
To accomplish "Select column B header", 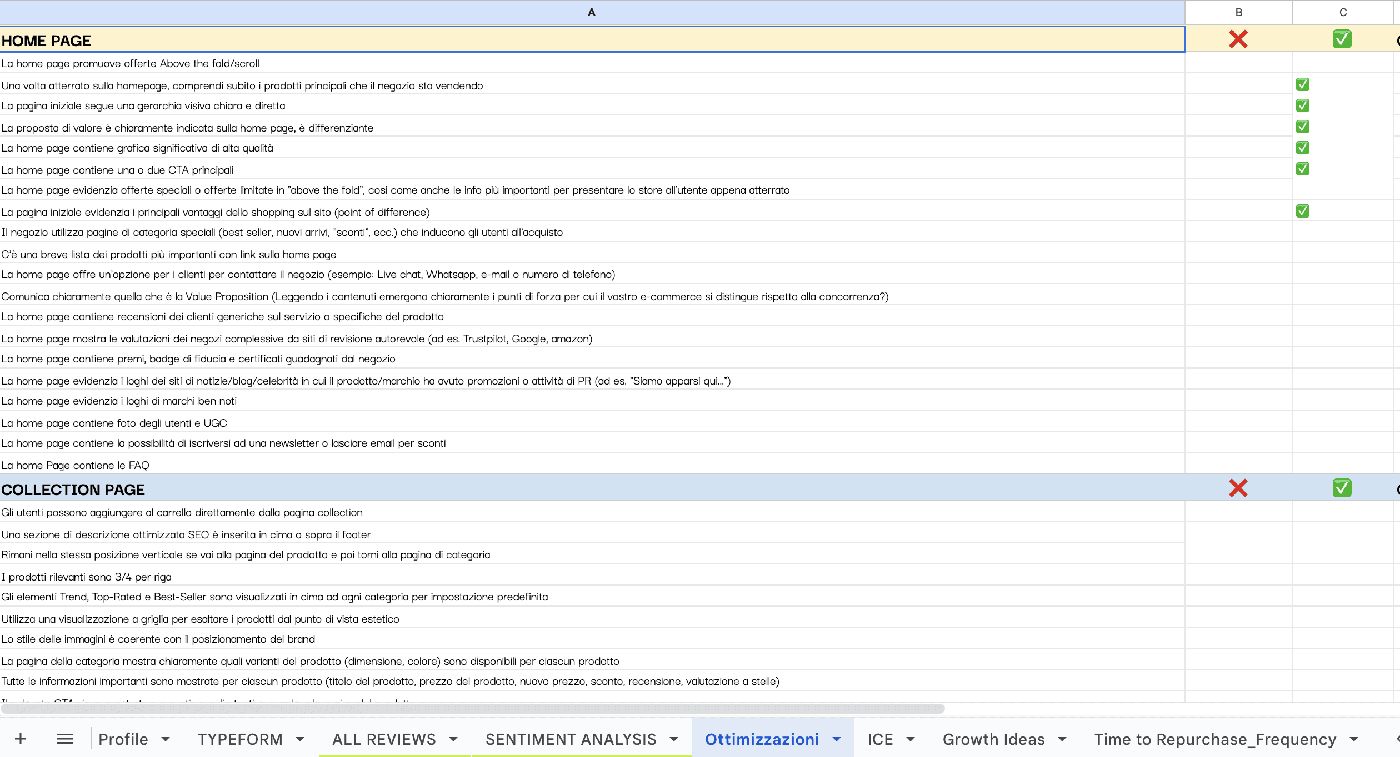I will pos(1239,12).
